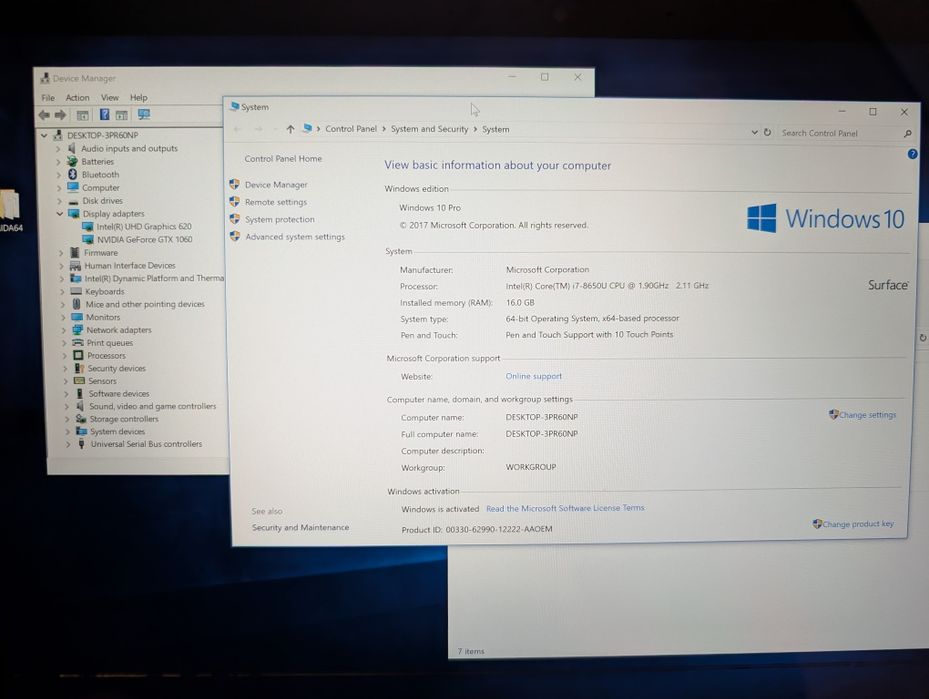Click the Online support link

coord(533,376)
